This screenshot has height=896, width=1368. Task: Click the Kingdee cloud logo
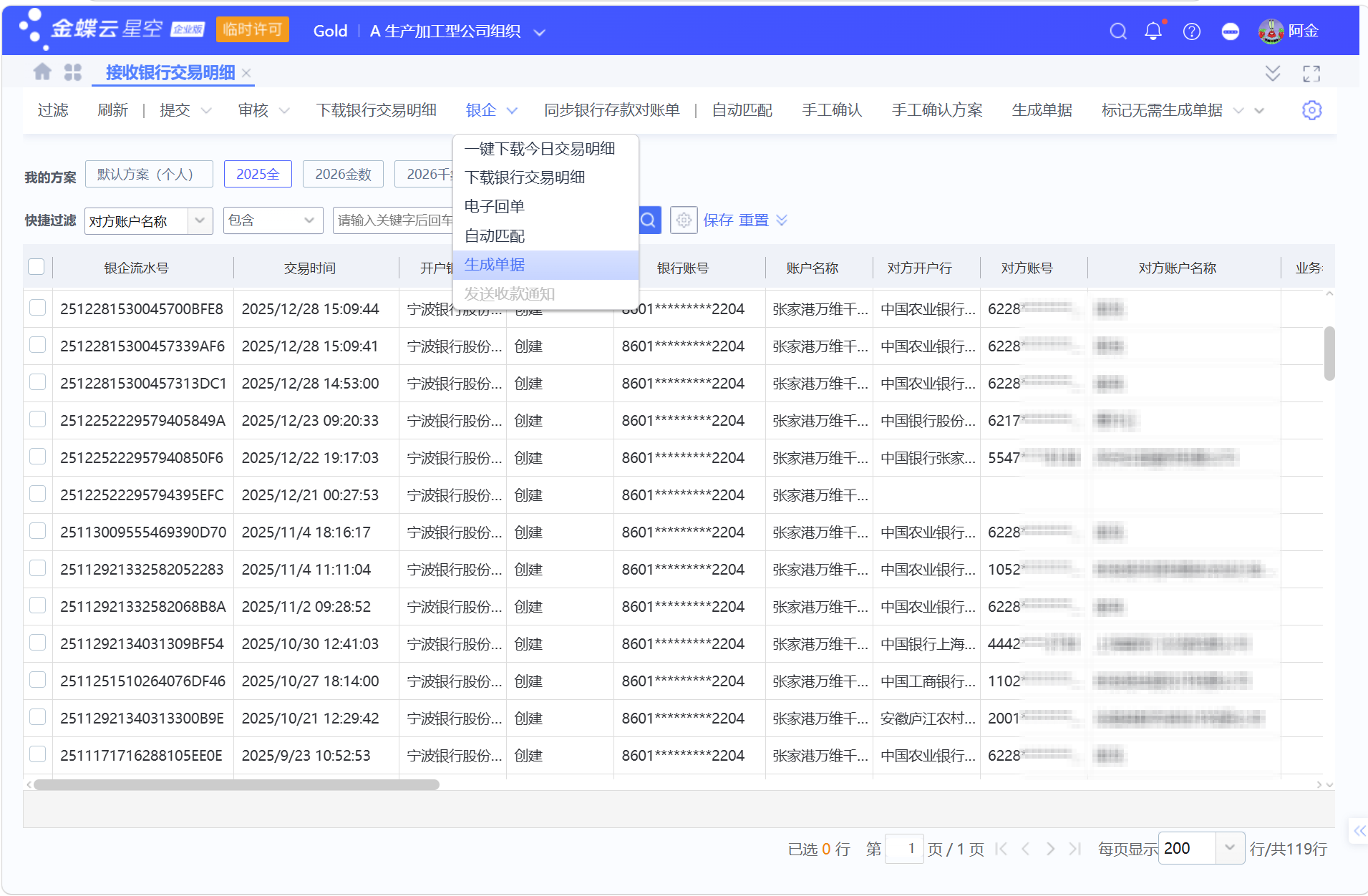pyautogui.click(x=111, y=29)
